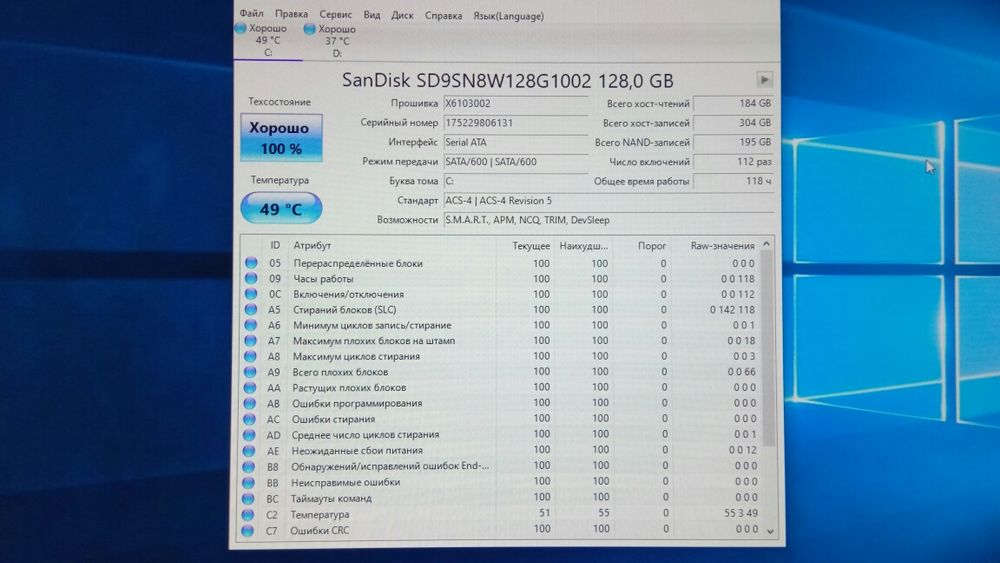Screen dimensions: 1000x563
Task: Click the next disk arrow button
Action: click(x=764, y=80)
